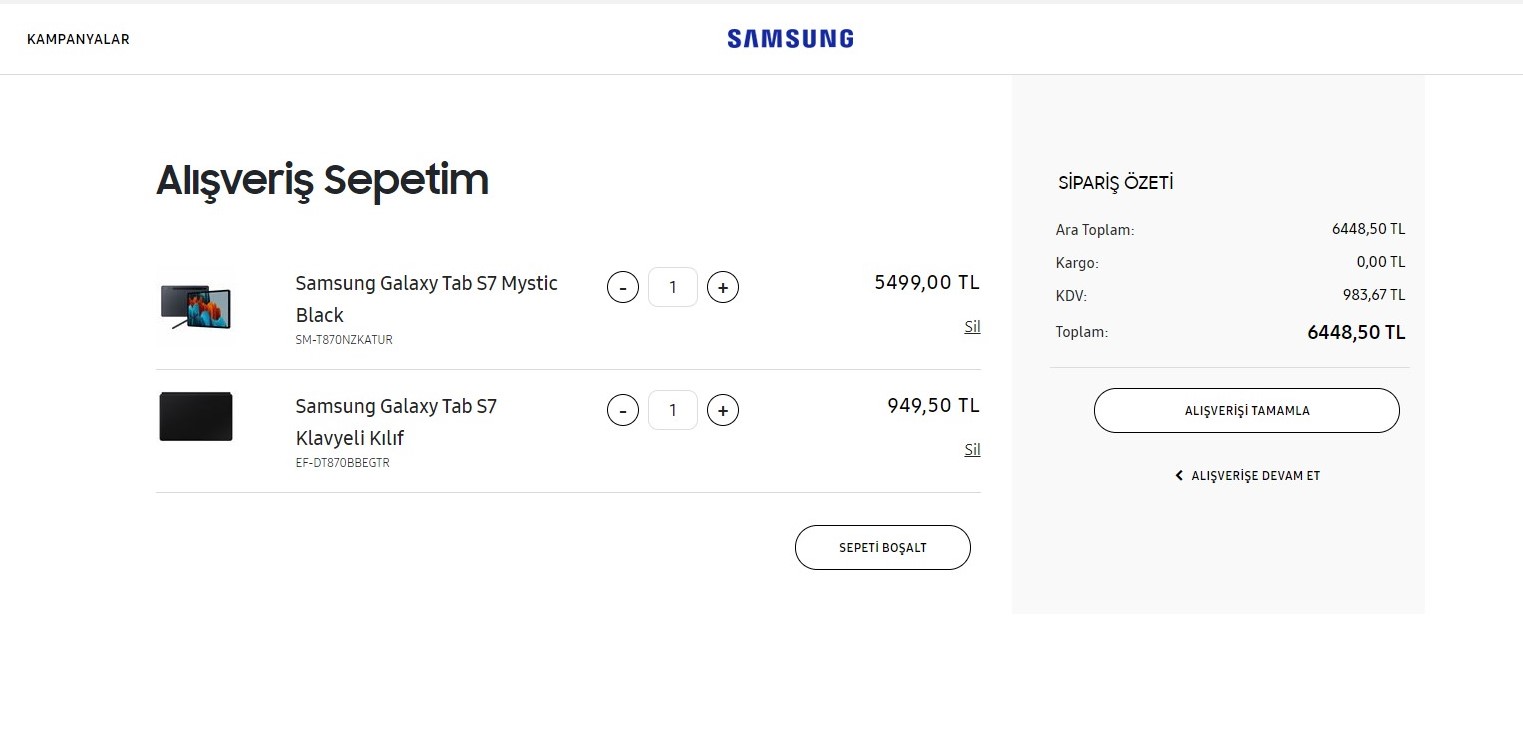Click EF-DT870BBEGTR model code
Image resolution: width=1523 pixels, height=729 pixels.
[343, 463]
